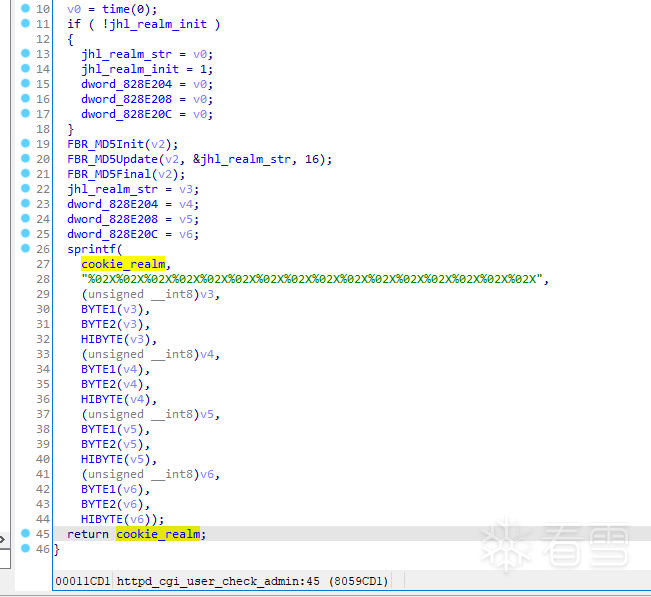651x597 pixels.
Task: Click the 00011CD1 offset in status bar
Action: (83, 581)
